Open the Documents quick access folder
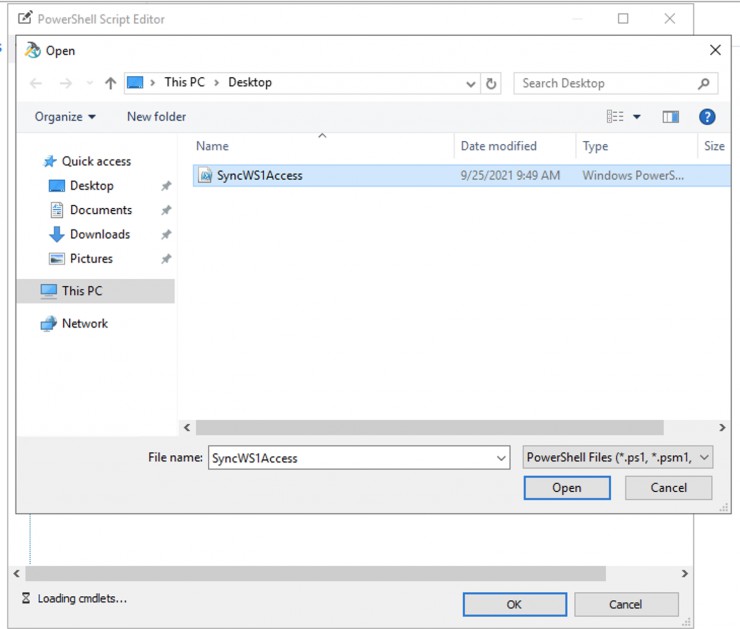Viewport: 740px width, 629px height. (100, 210)
